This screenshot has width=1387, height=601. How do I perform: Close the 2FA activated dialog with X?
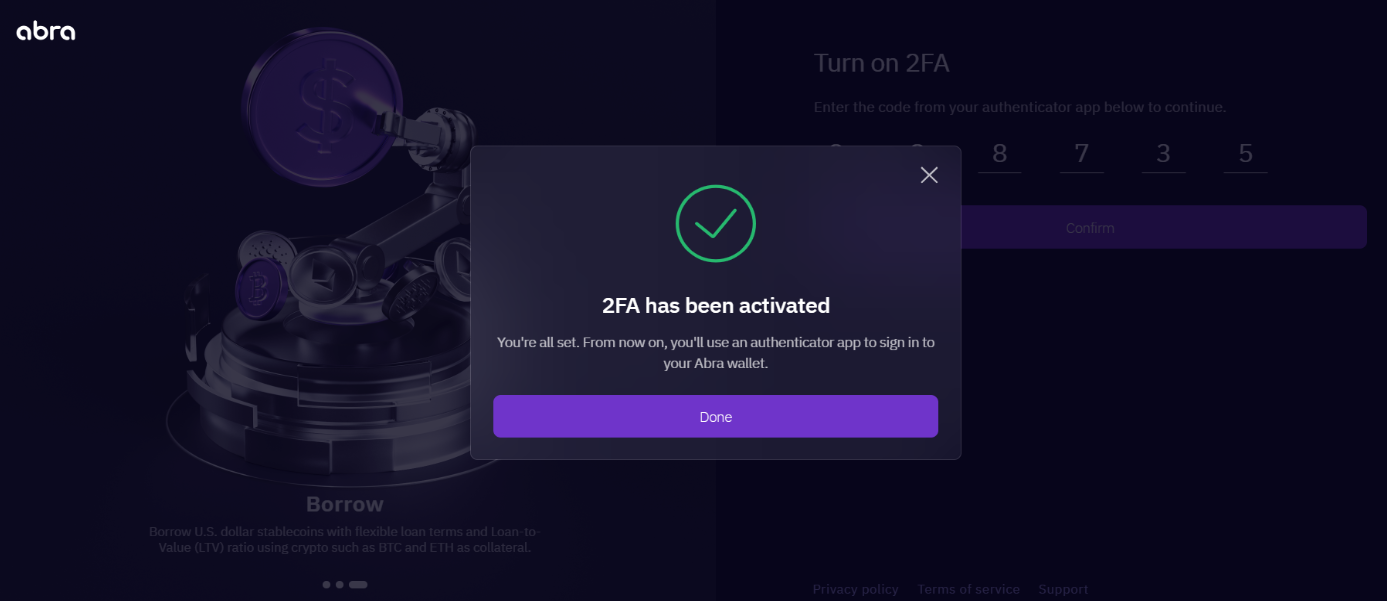tap(929, 175)
